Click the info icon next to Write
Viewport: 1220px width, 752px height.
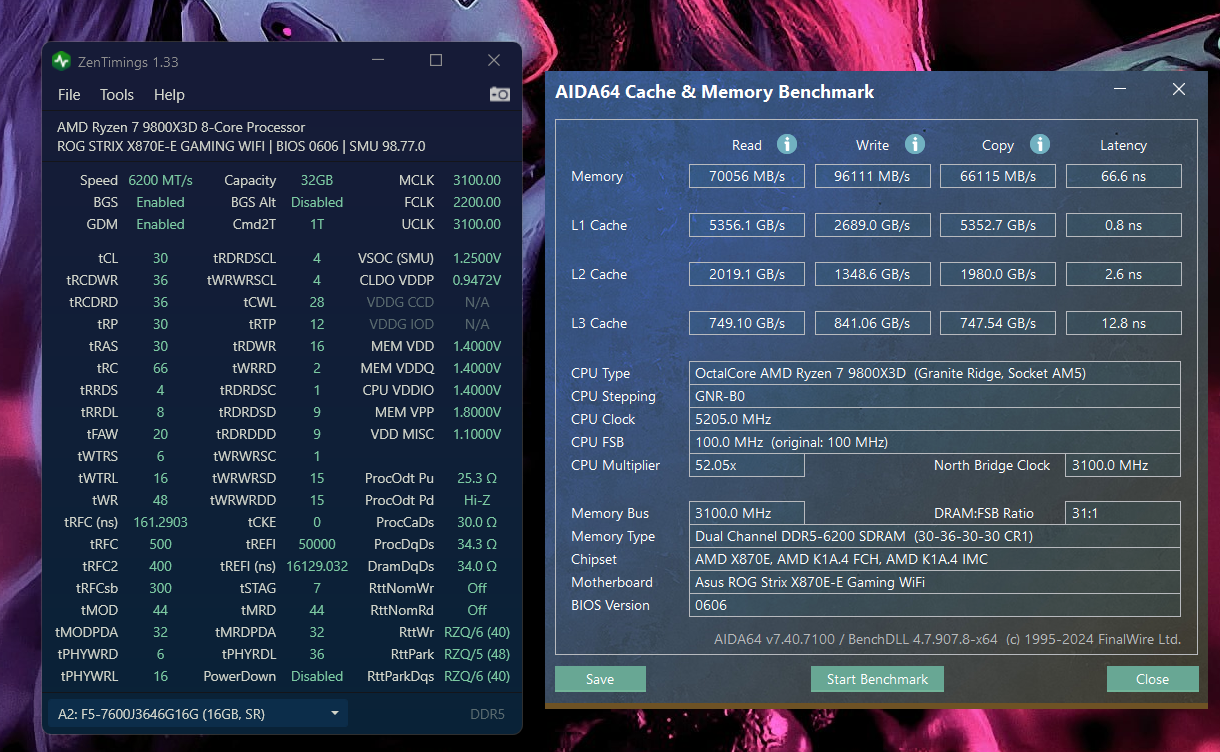(914, 144)
